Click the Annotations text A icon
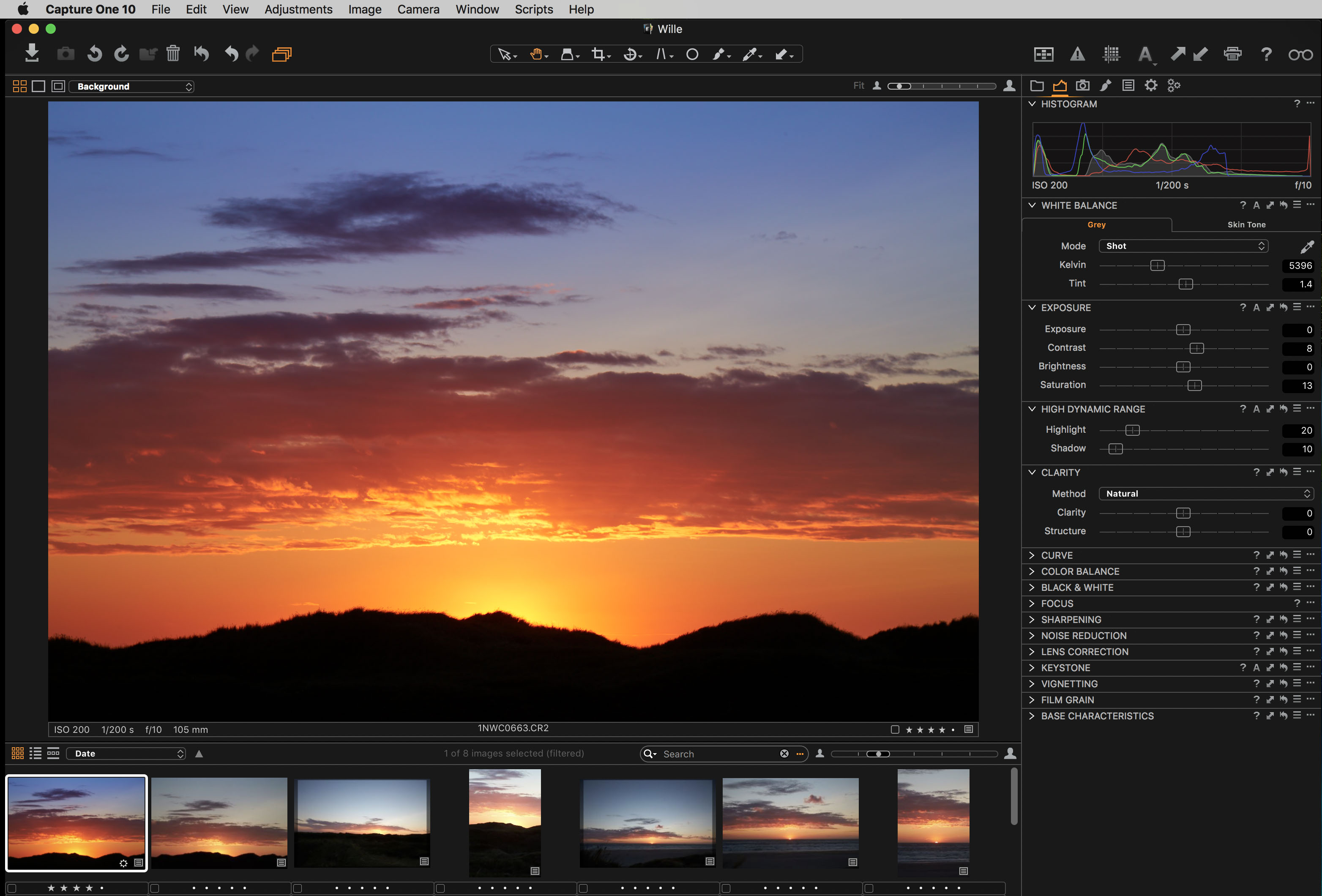 coord(1145,55)
